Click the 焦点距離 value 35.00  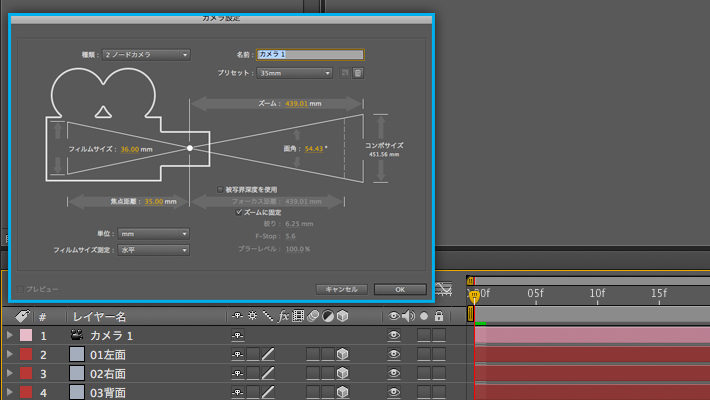pos(154,201)
